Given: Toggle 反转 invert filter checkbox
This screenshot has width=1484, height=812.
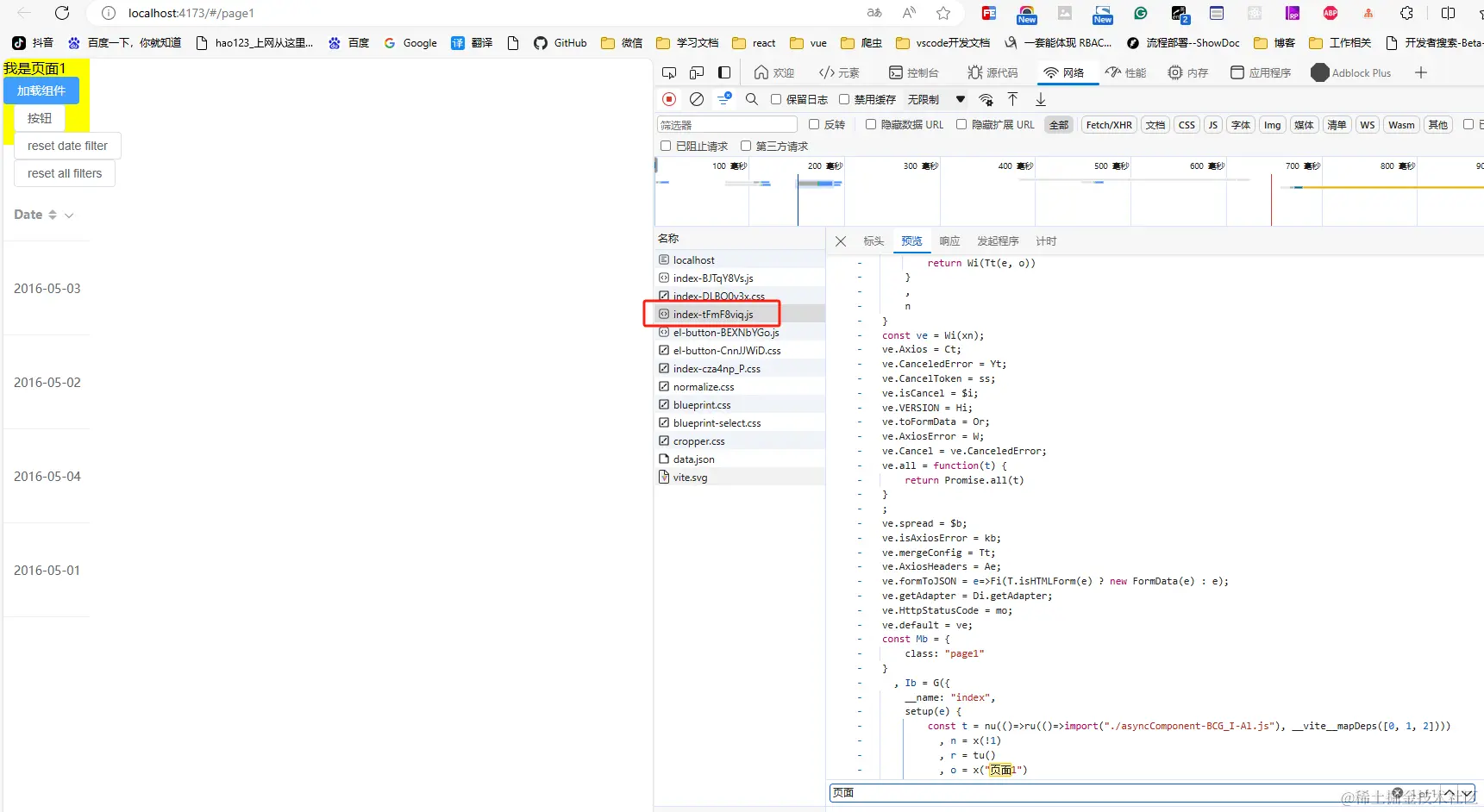Looking at the screenshot, I should coord(814,124).
